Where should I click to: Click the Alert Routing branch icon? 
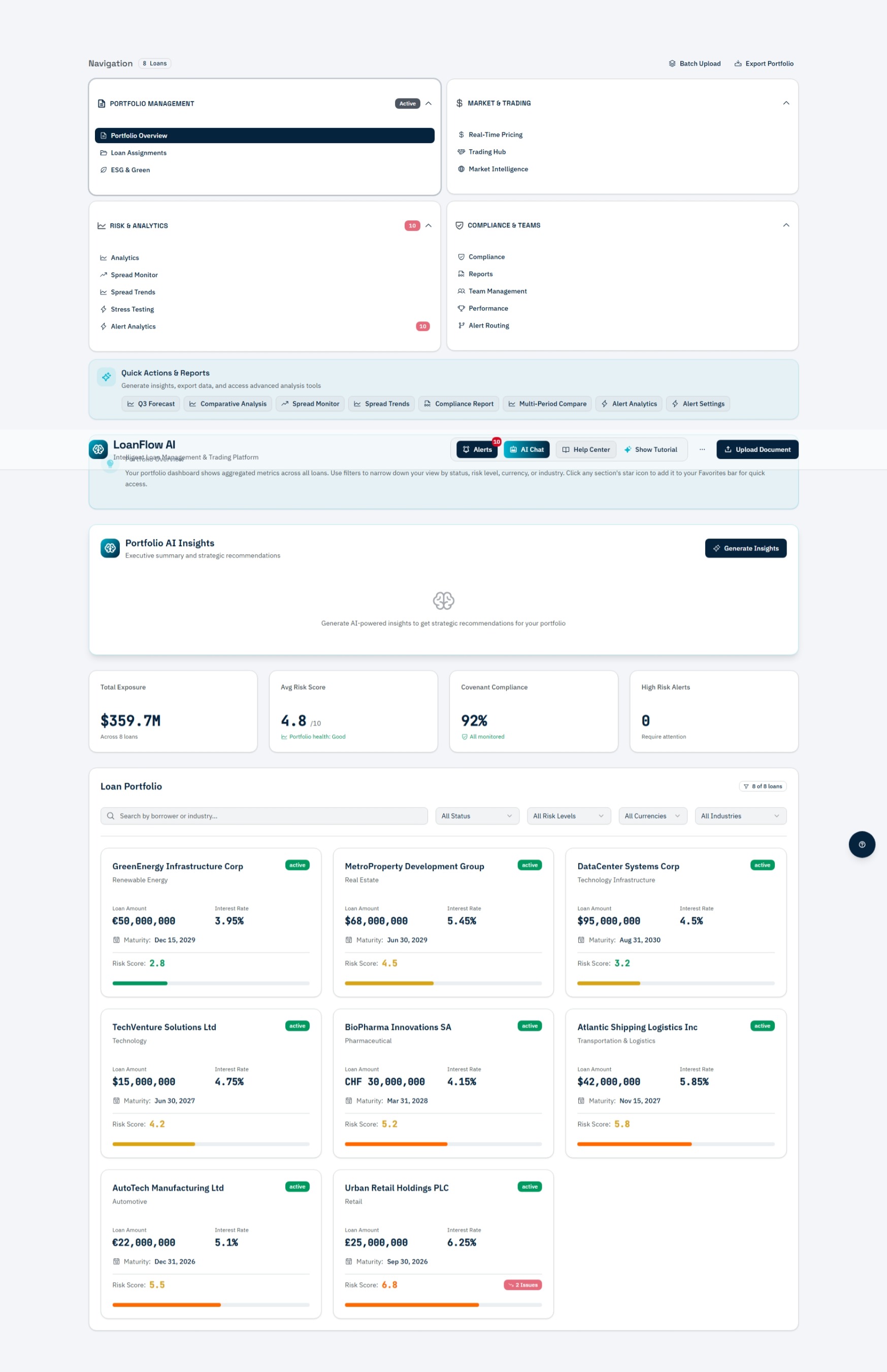tap(462, 326)
